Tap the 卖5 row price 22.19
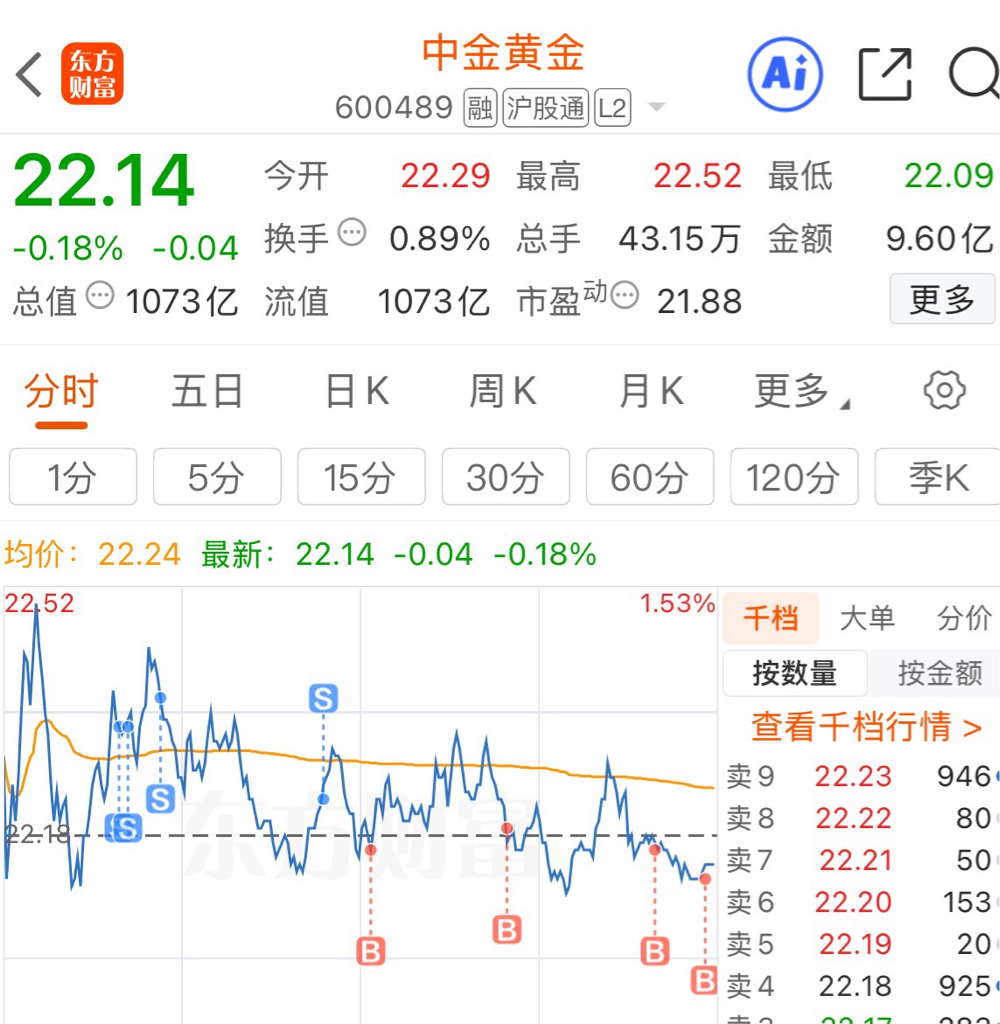 coord(855,944)
